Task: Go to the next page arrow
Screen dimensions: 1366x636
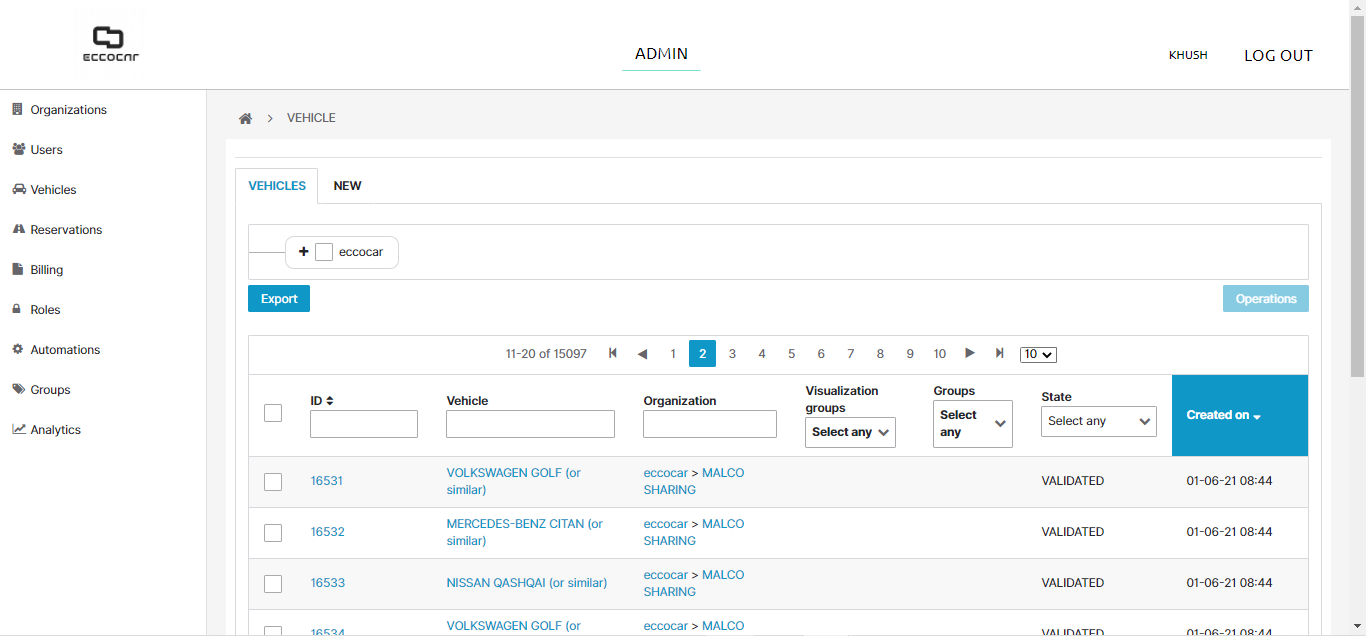Action: coord(969,354)
